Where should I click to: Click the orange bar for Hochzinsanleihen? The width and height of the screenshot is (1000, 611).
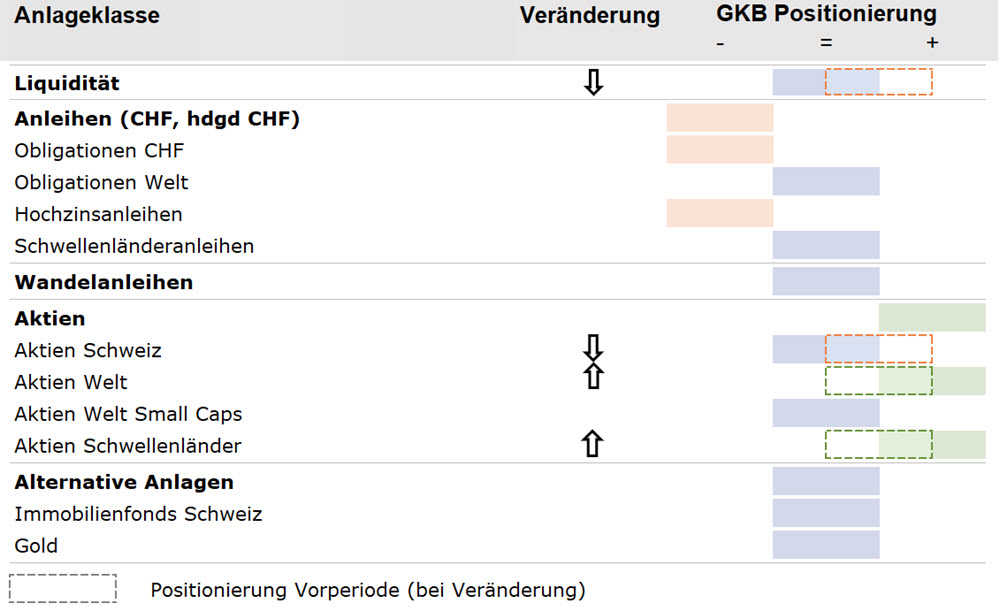[x=720, y=213]
